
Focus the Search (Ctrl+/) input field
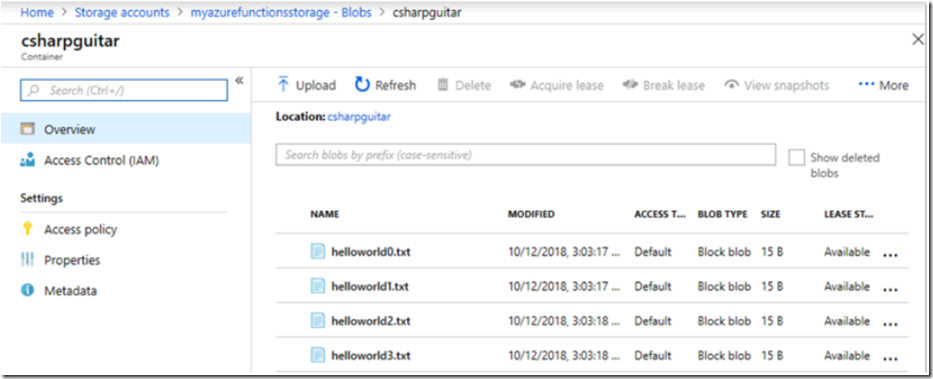click(124, 90)
